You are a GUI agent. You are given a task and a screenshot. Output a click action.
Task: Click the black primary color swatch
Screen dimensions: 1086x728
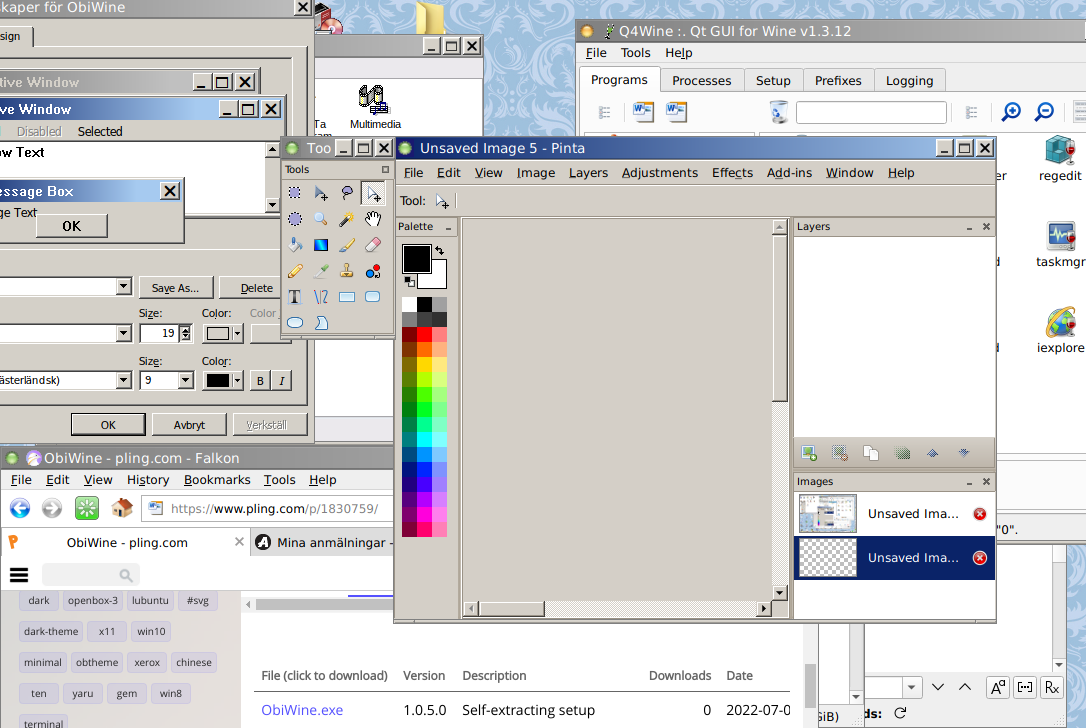(x=416, y=258)
